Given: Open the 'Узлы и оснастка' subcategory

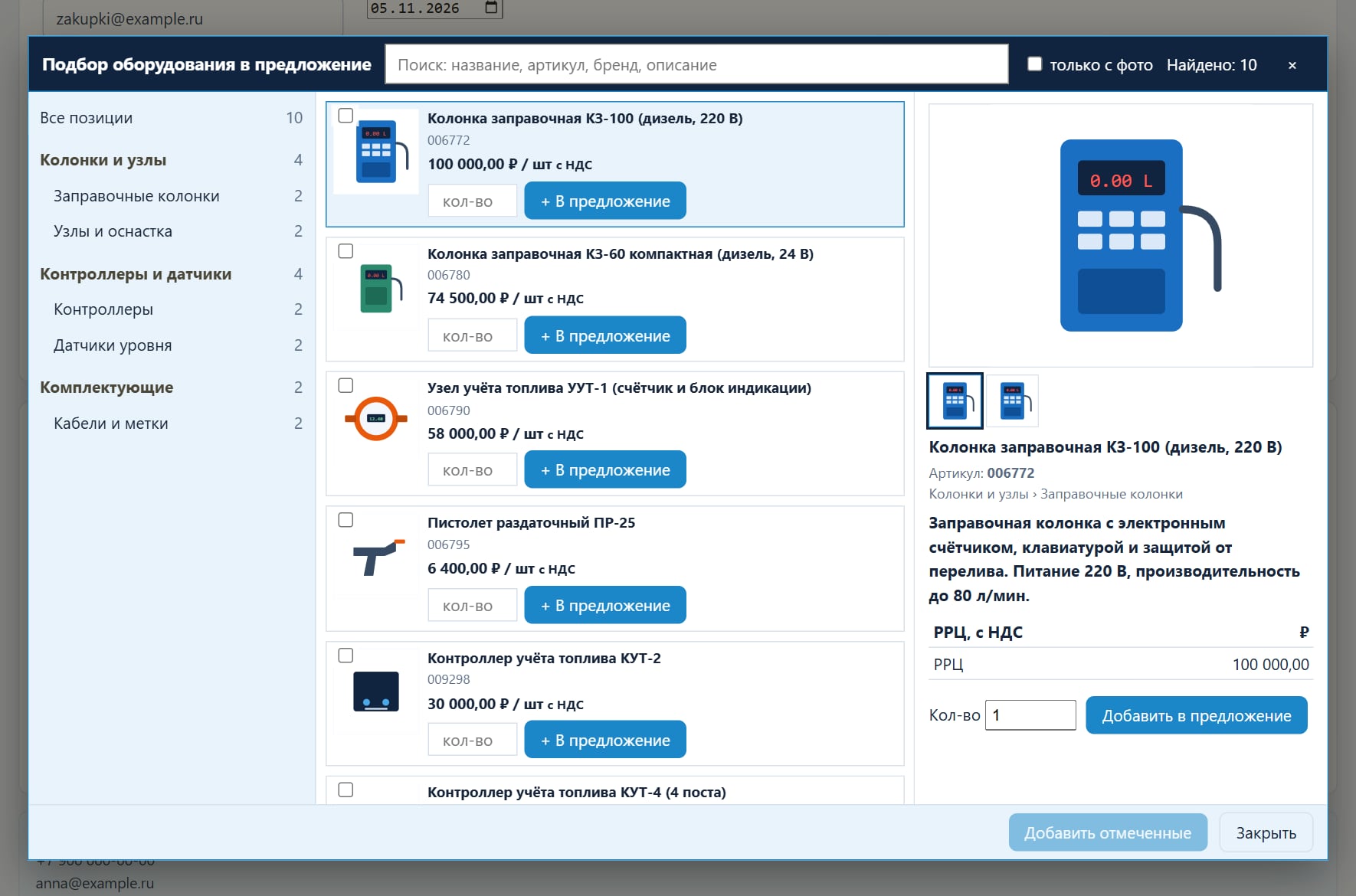Looking at the screenshot, I should click(171, 231).
